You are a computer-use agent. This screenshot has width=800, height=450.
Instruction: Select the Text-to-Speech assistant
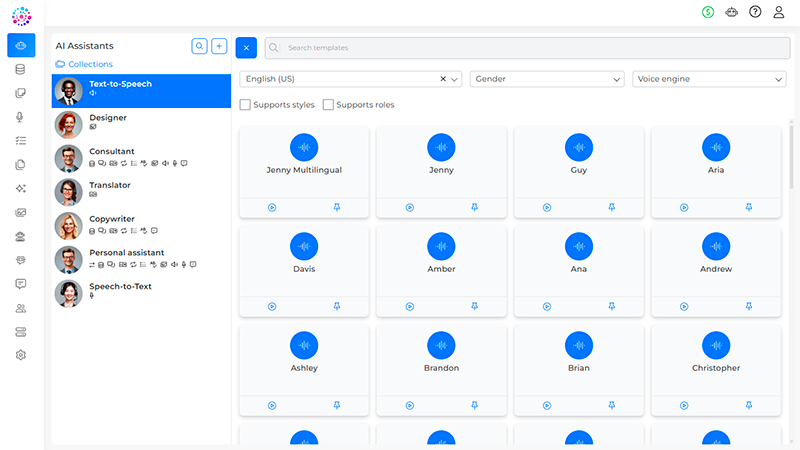click(141, 91)
